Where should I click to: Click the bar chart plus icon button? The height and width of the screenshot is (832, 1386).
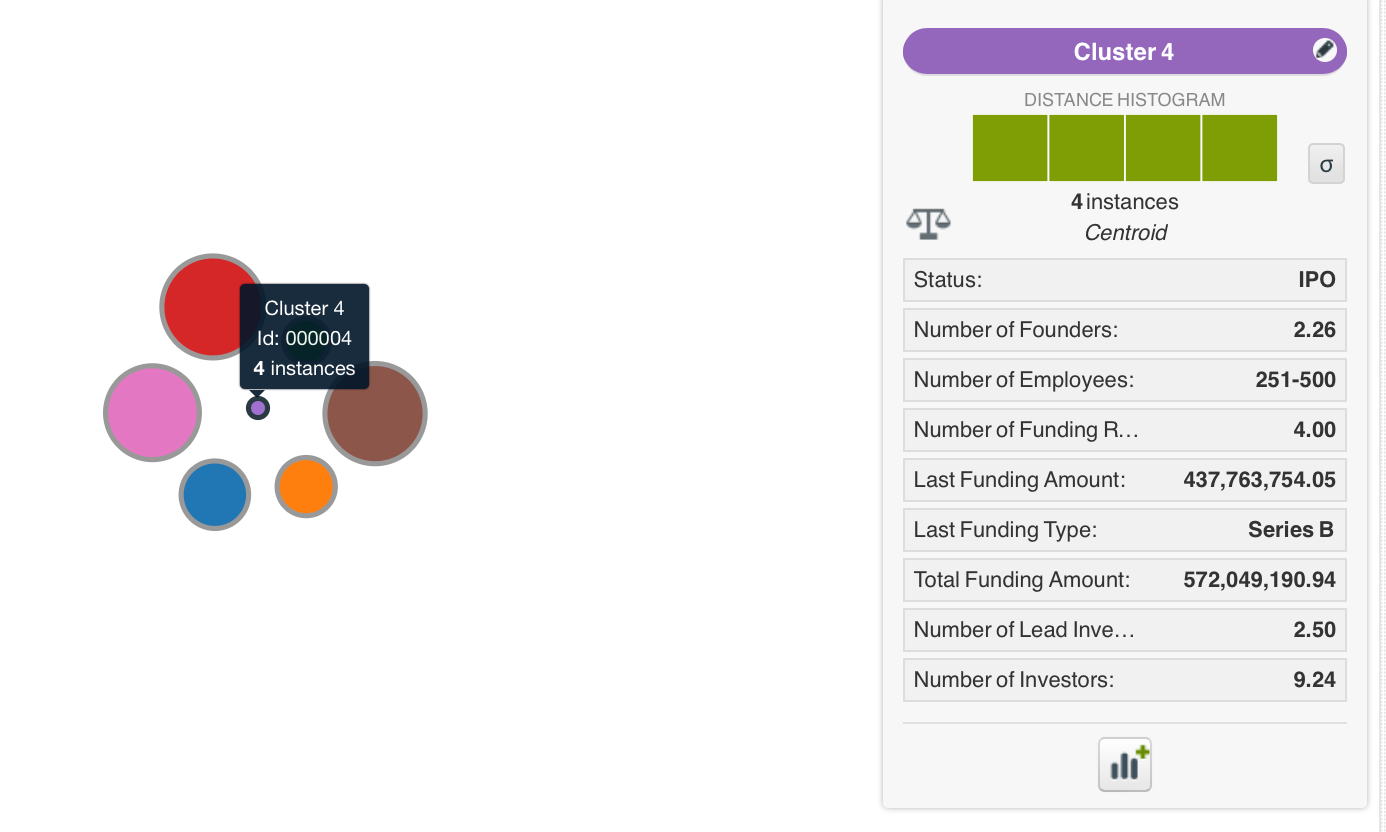1125,765
